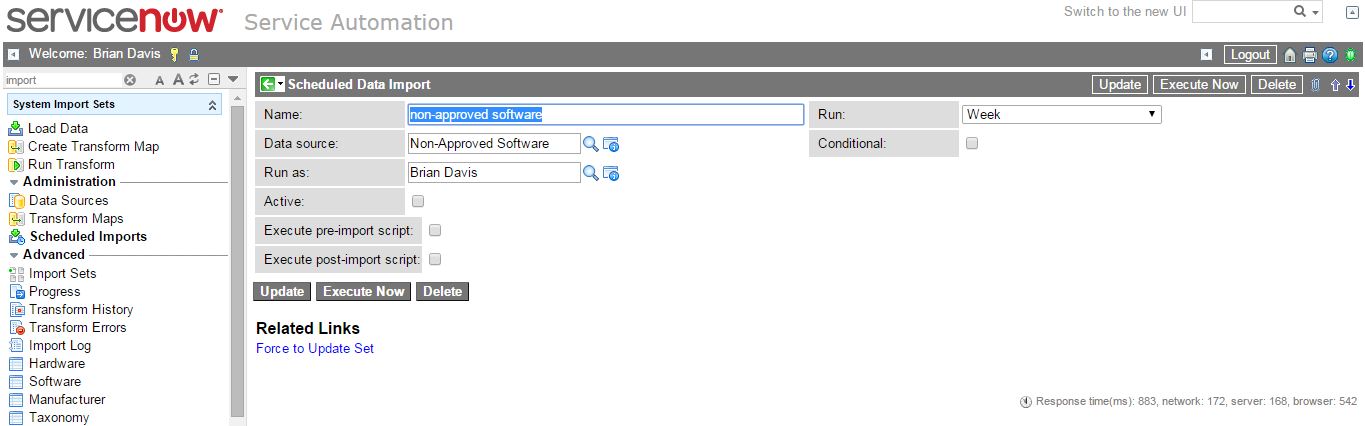Viewport: 1365px width, 426px height.
Task: Check the Conditional checkbox
Action: (x=972, y=143)
